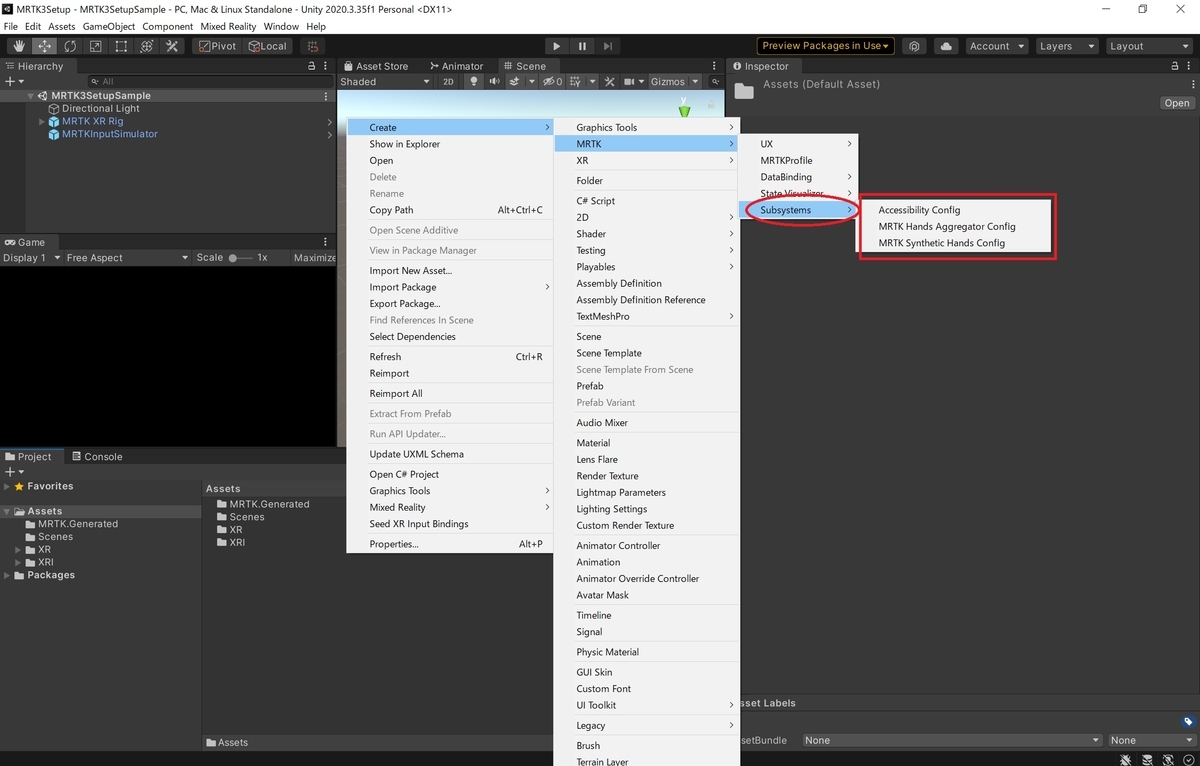Image resolution: width=1200 pixels, height=766 pixels.
Task: Select the Rotate tool
Action: (x=70, y=46)
